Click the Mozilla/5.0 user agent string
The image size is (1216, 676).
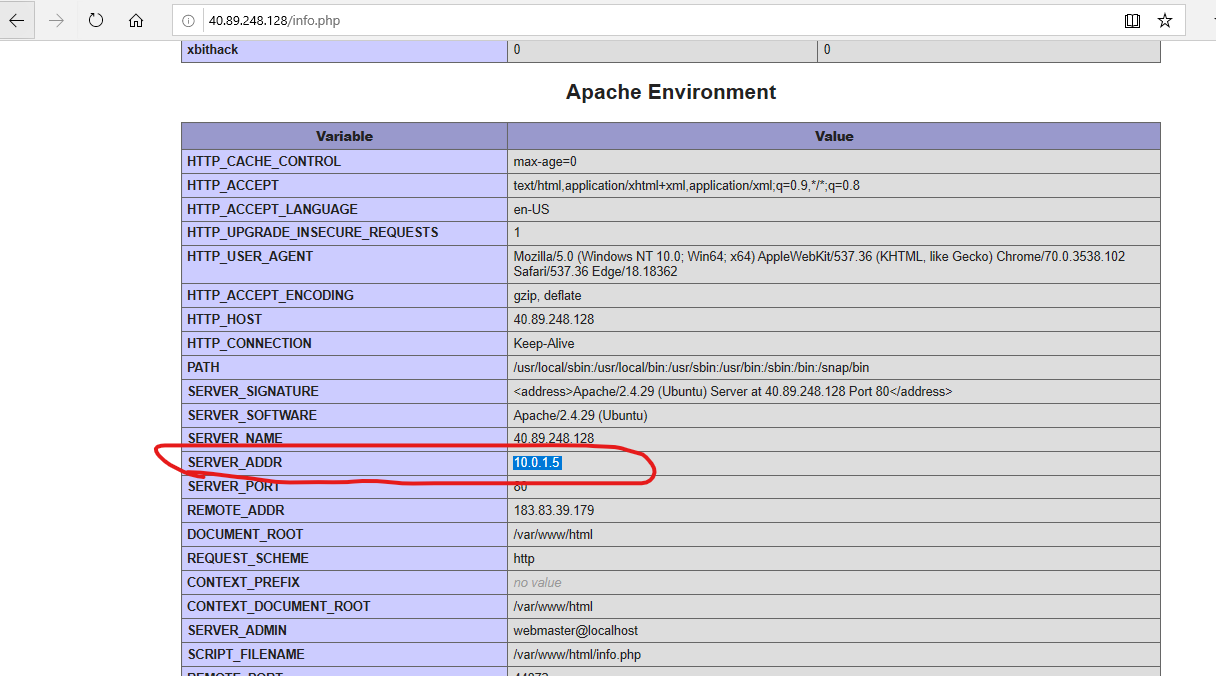pos(819,264)
